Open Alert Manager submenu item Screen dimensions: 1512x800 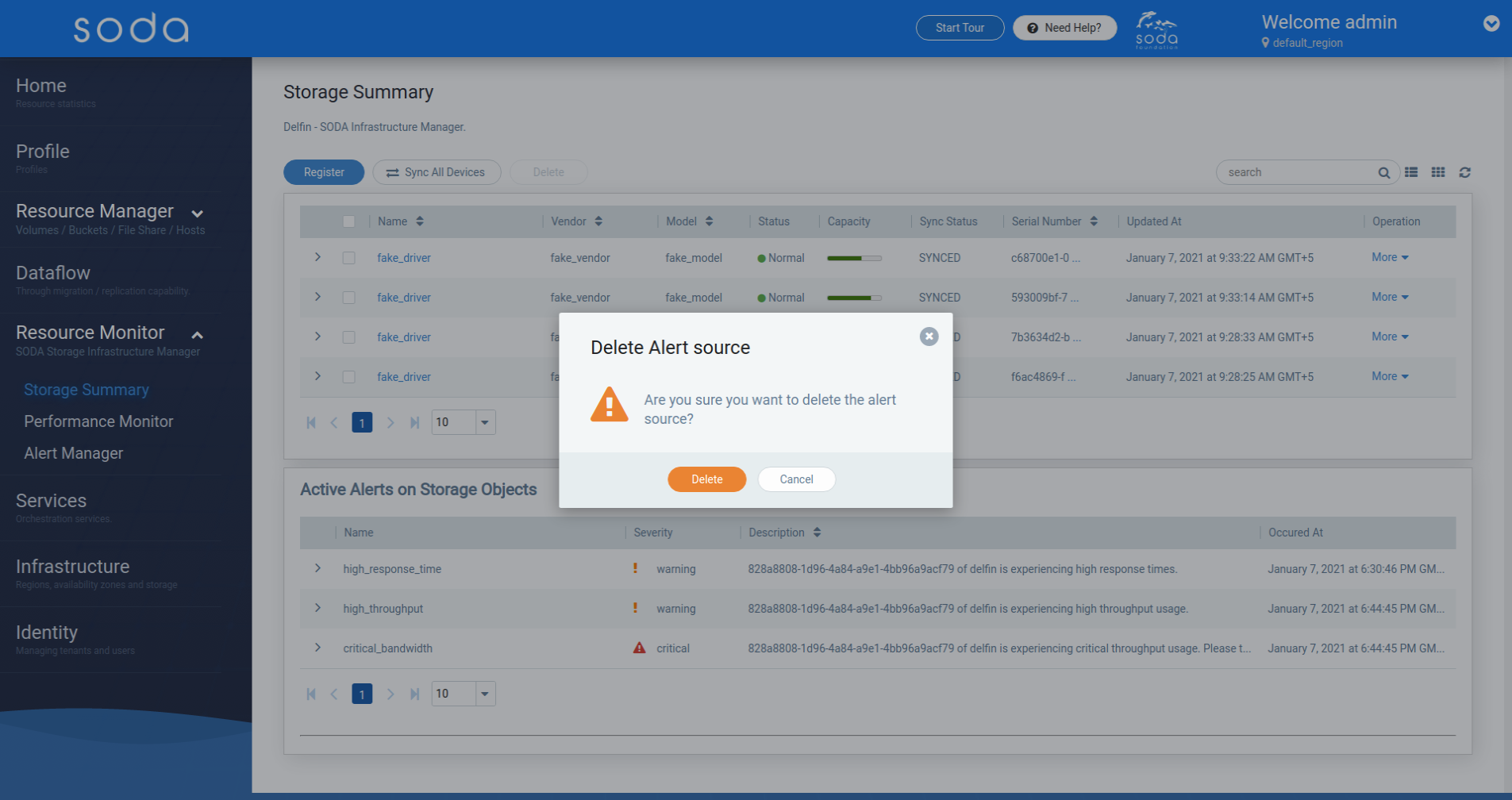pos(74,453)
